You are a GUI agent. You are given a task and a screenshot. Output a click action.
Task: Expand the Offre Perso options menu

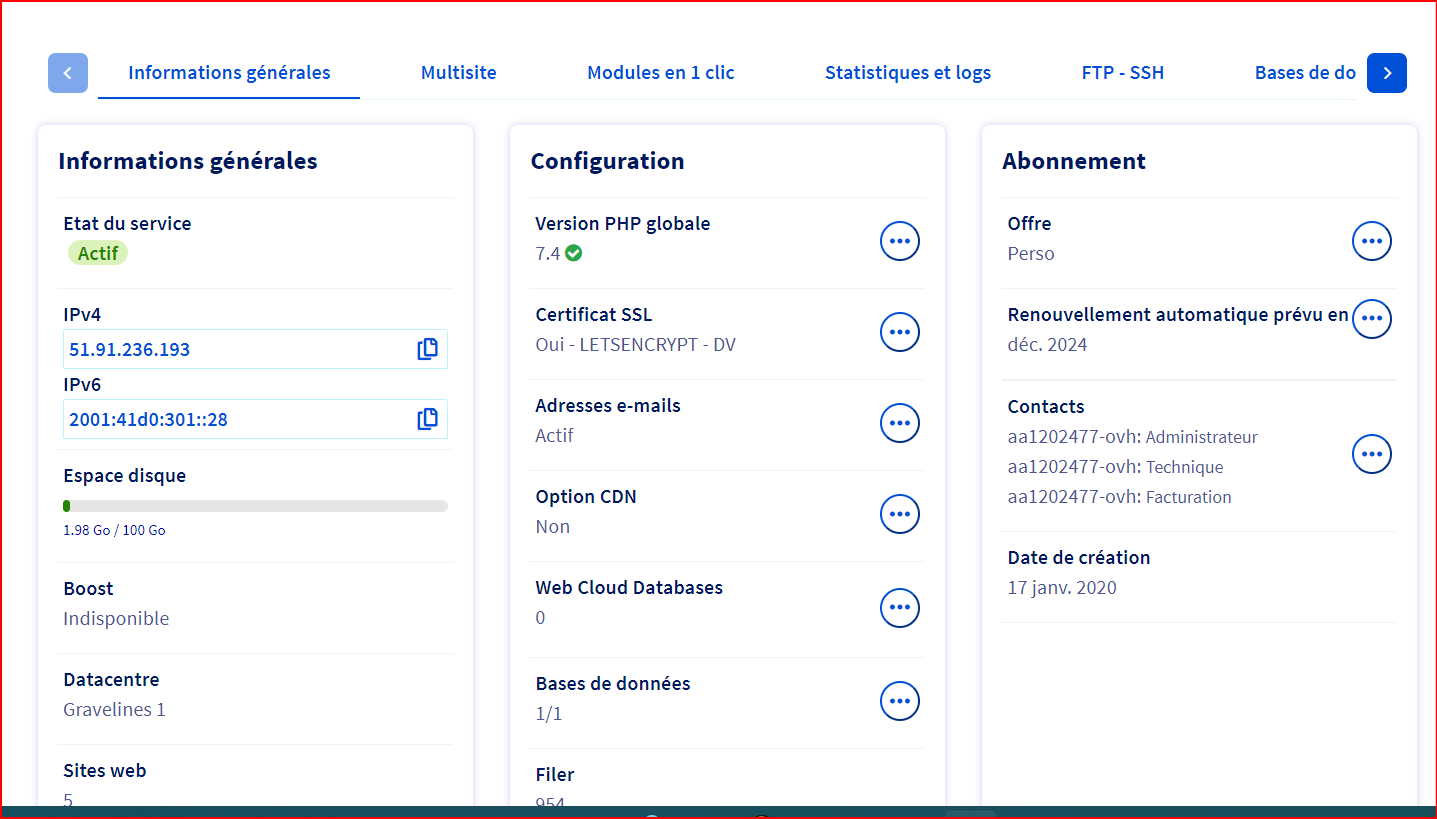(x=1371, y=241)
